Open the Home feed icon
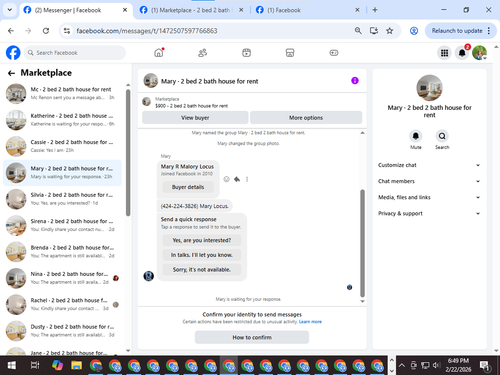Viewport: 500px width, 375px height. click(159, 53)
